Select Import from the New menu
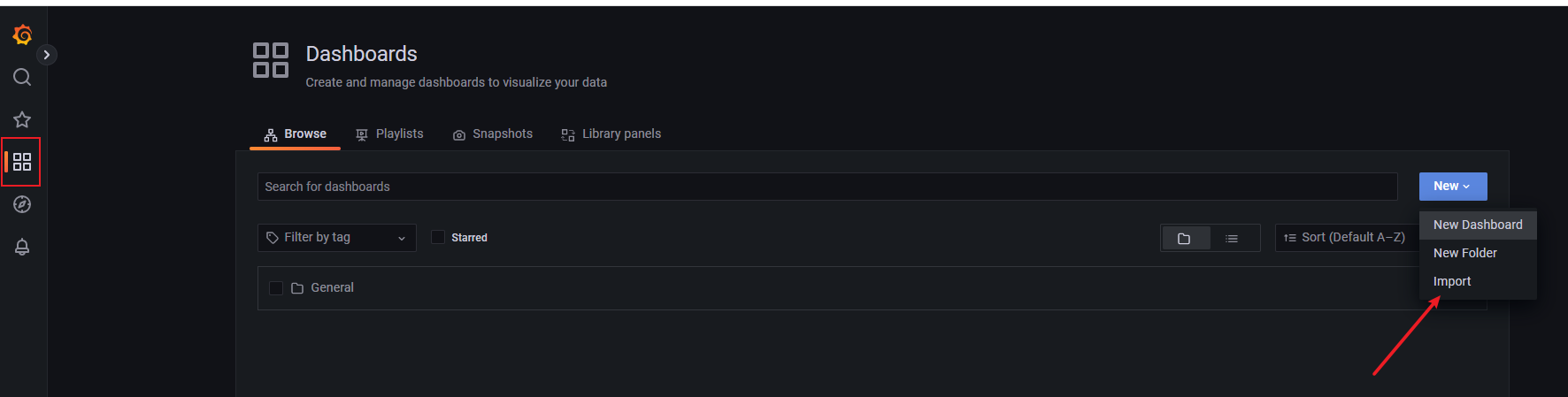 pyautogui.click(x=1452, y=281)
